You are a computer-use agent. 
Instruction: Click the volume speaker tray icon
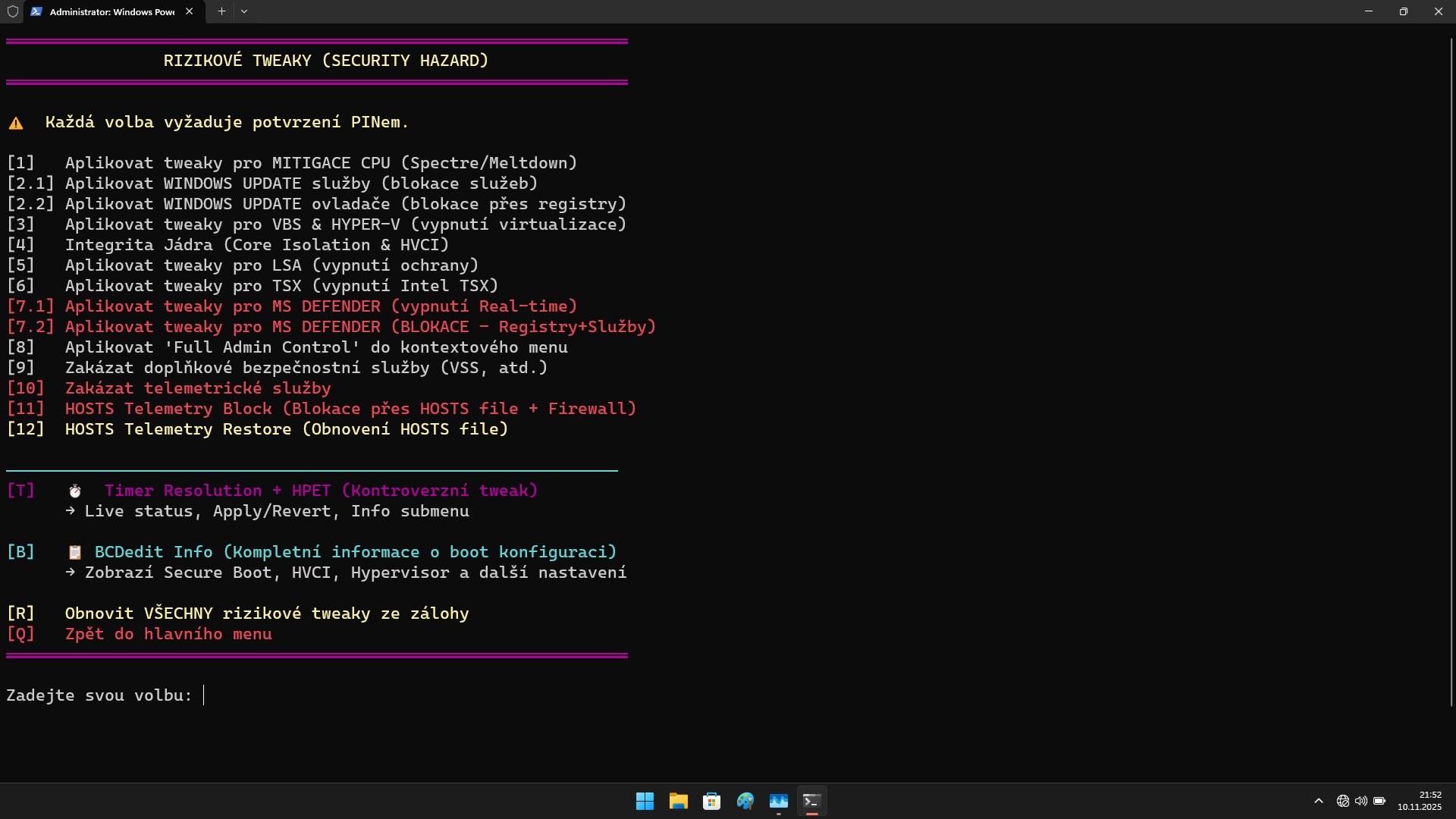(x=1360, y=801)
